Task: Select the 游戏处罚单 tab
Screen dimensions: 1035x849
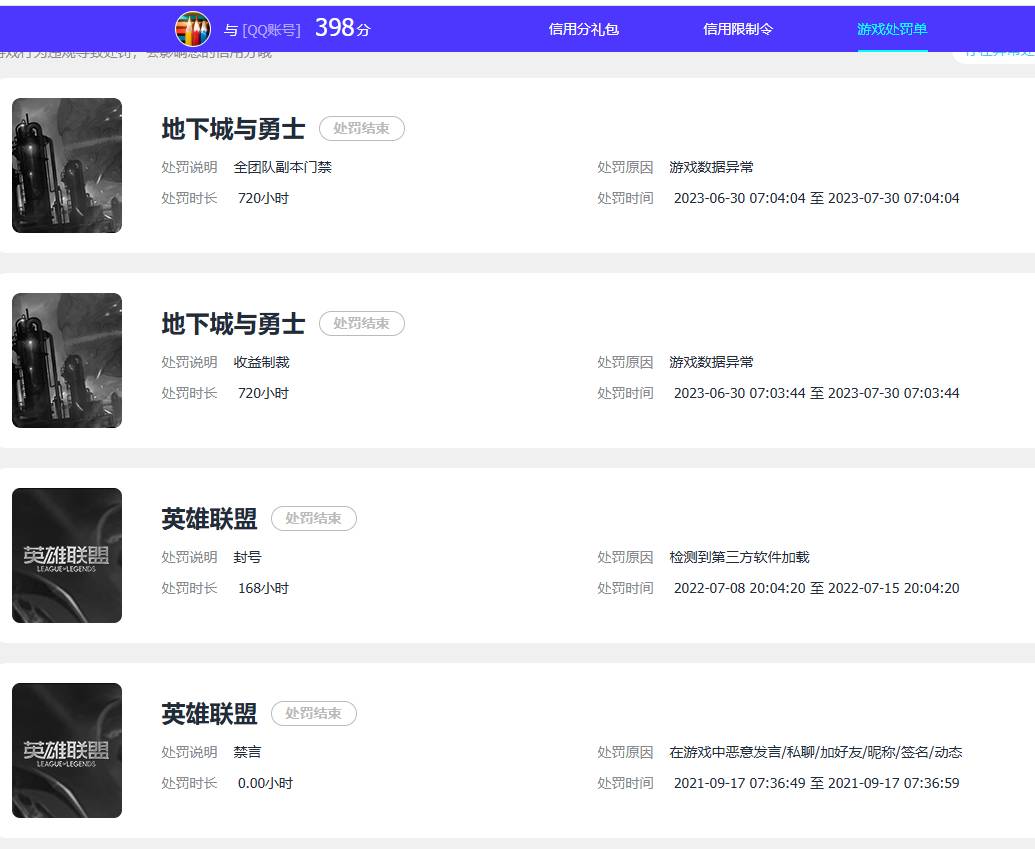Action: point(892,29)
